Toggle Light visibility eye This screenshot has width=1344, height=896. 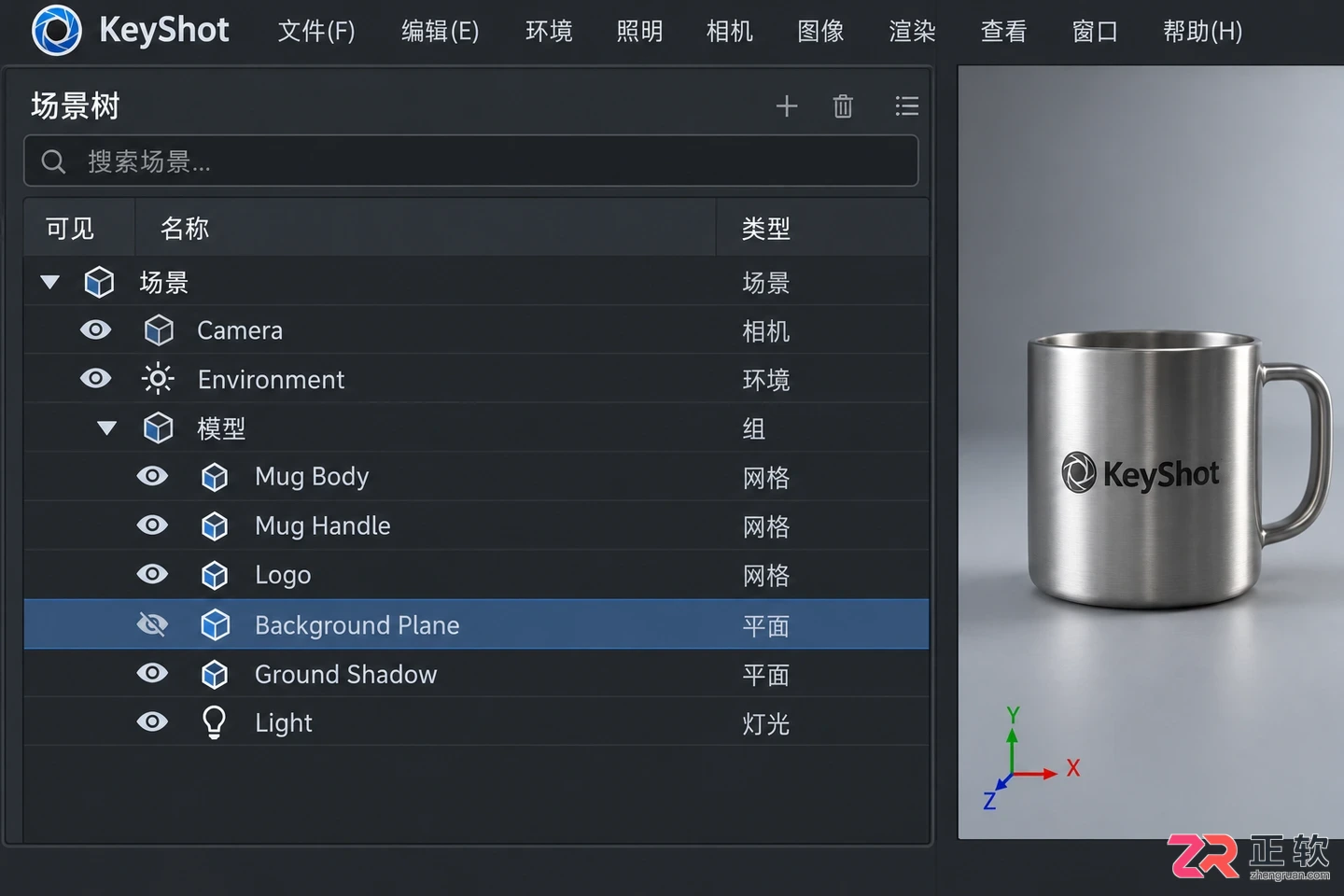pos(152,721)
